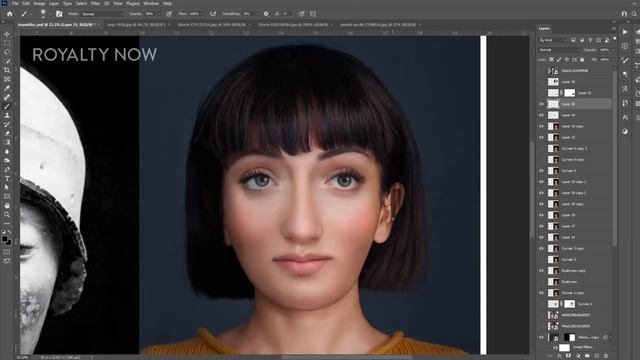The image size is (640, 360).
Task: Click the search icon at top right
Action: (634, 13)
